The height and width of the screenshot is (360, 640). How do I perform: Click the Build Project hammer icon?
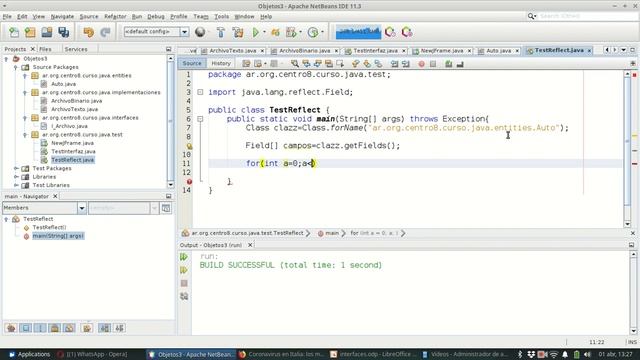(x=221, y=32)
